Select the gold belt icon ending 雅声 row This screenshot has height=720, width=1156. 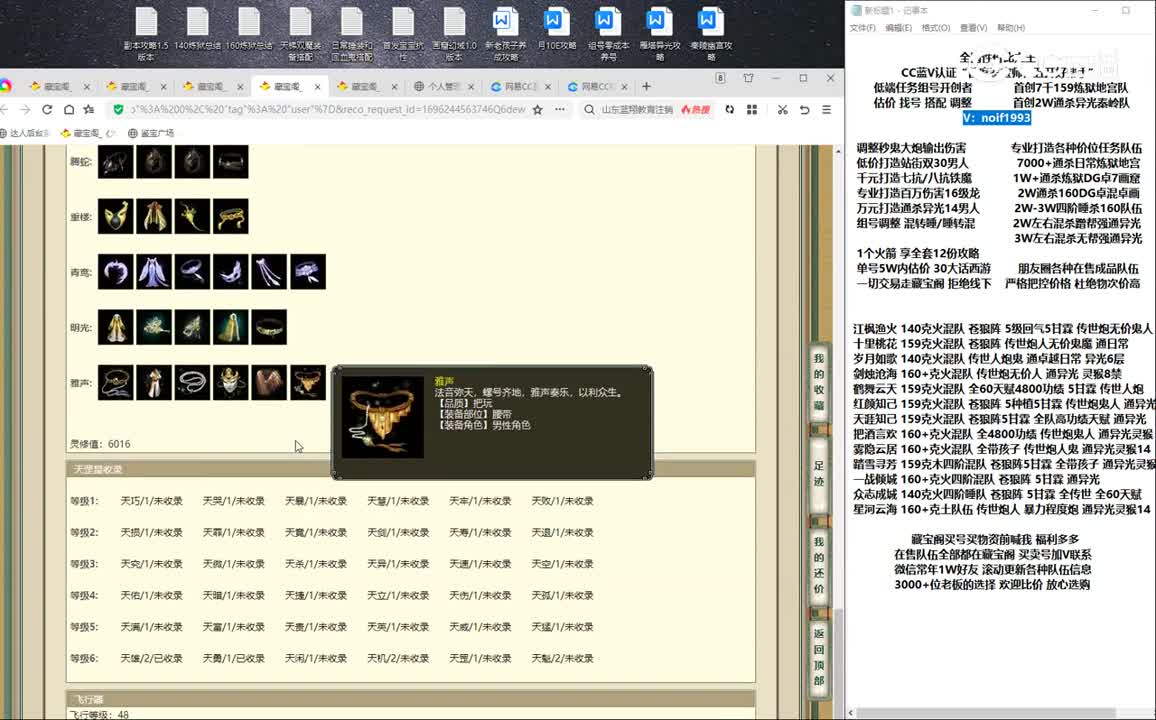(307, 383)
